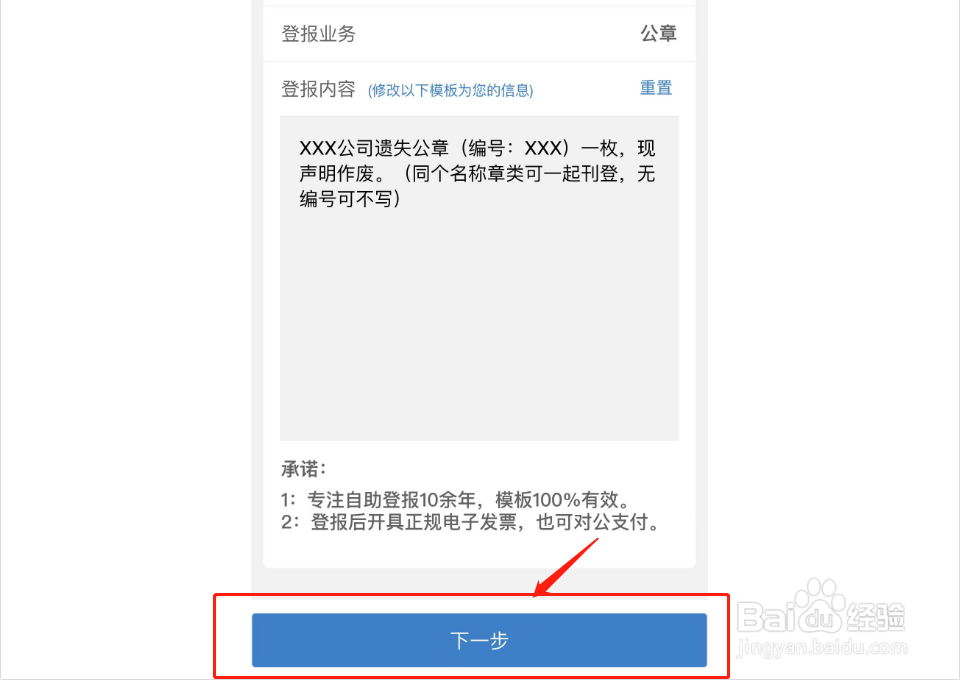Click the blue 下一步 button

(x=479, y=640)
